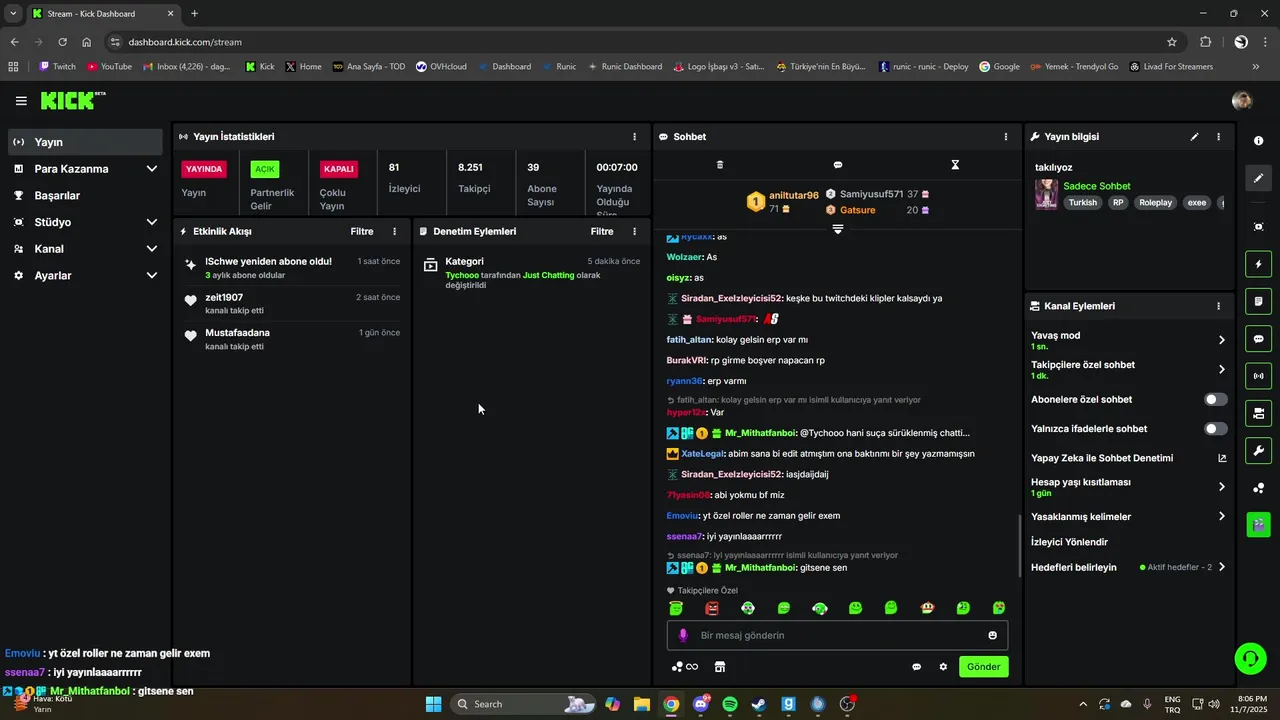Open the Etkinlik Akışı panel three-dot menu
The width and height of the screenshot is (1280, 720).
[394, 231]
